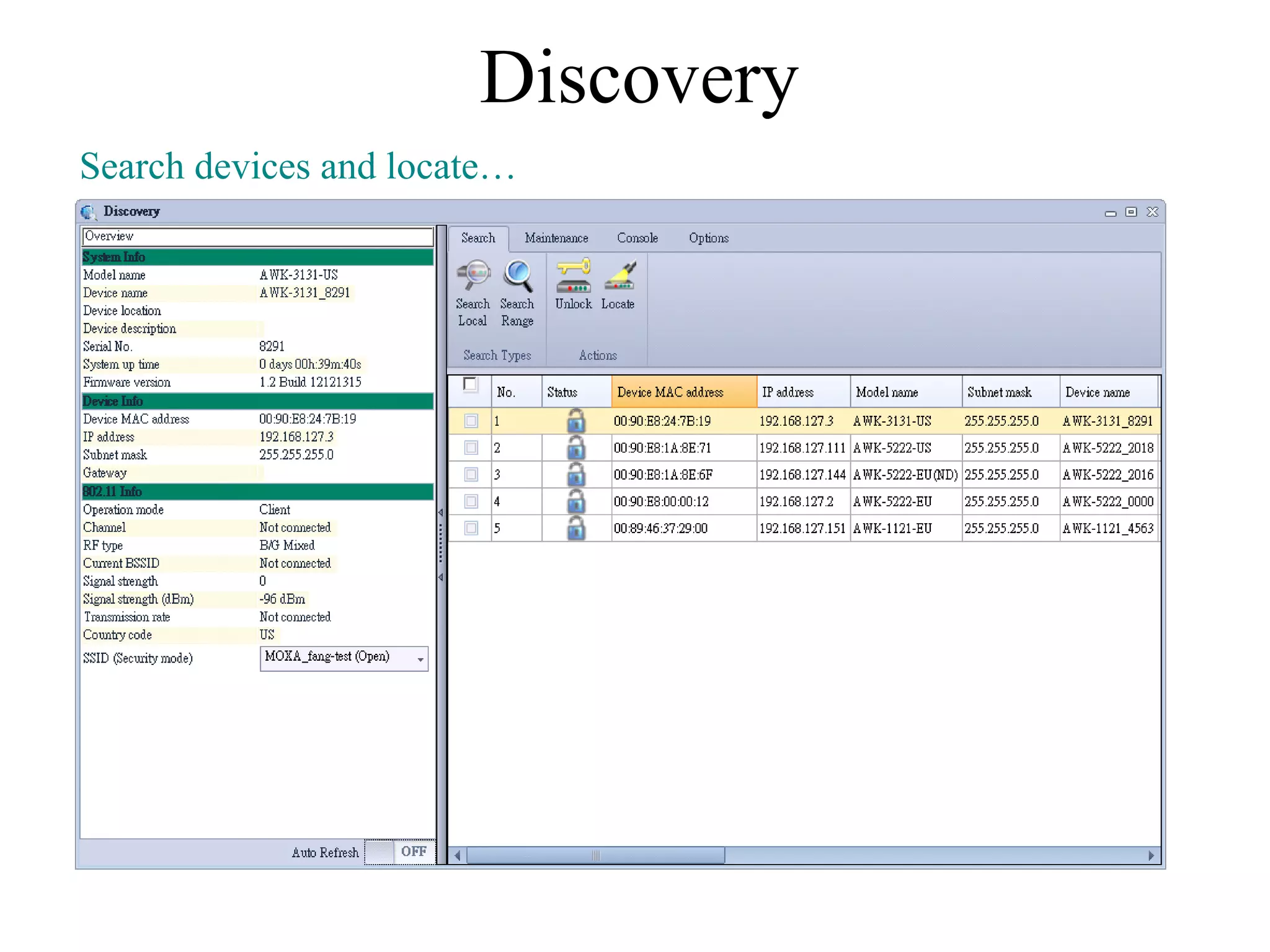Open the Maintenance tab

pos(556,238)
